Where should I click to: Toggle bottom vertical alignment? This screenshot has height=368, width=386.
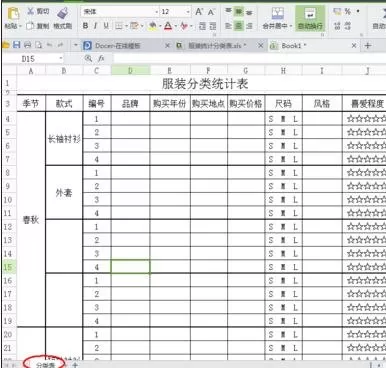point(249,12)
